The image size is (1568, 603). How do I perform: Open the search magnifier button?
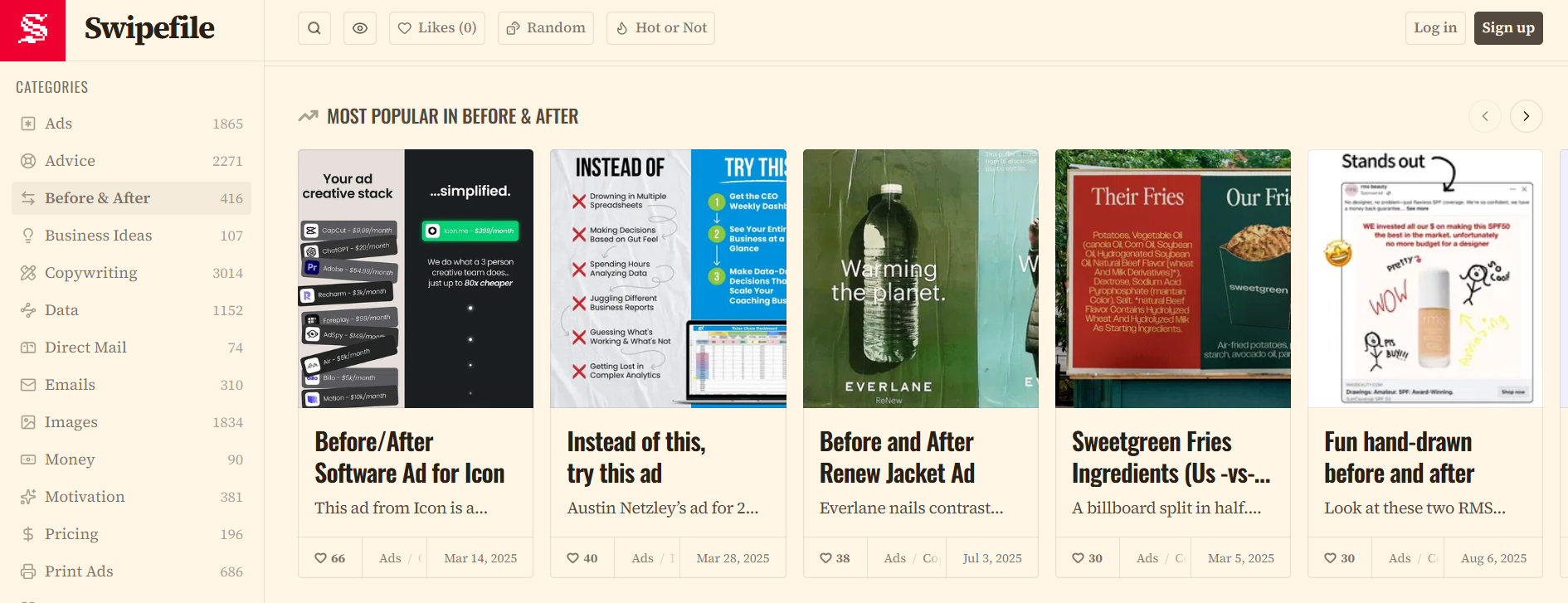314,28
